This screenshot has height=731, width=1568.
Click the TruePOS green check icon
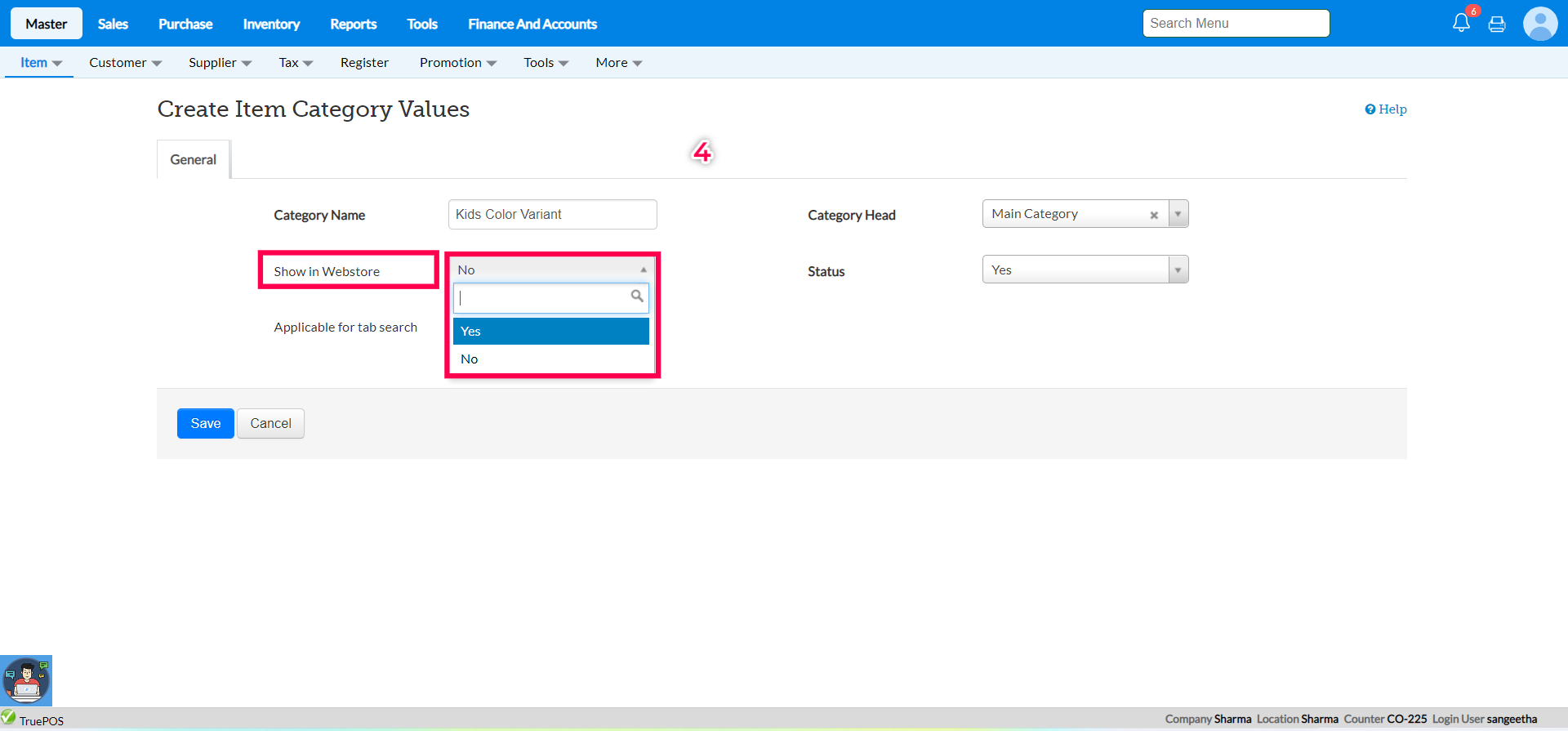coord(8,718)
